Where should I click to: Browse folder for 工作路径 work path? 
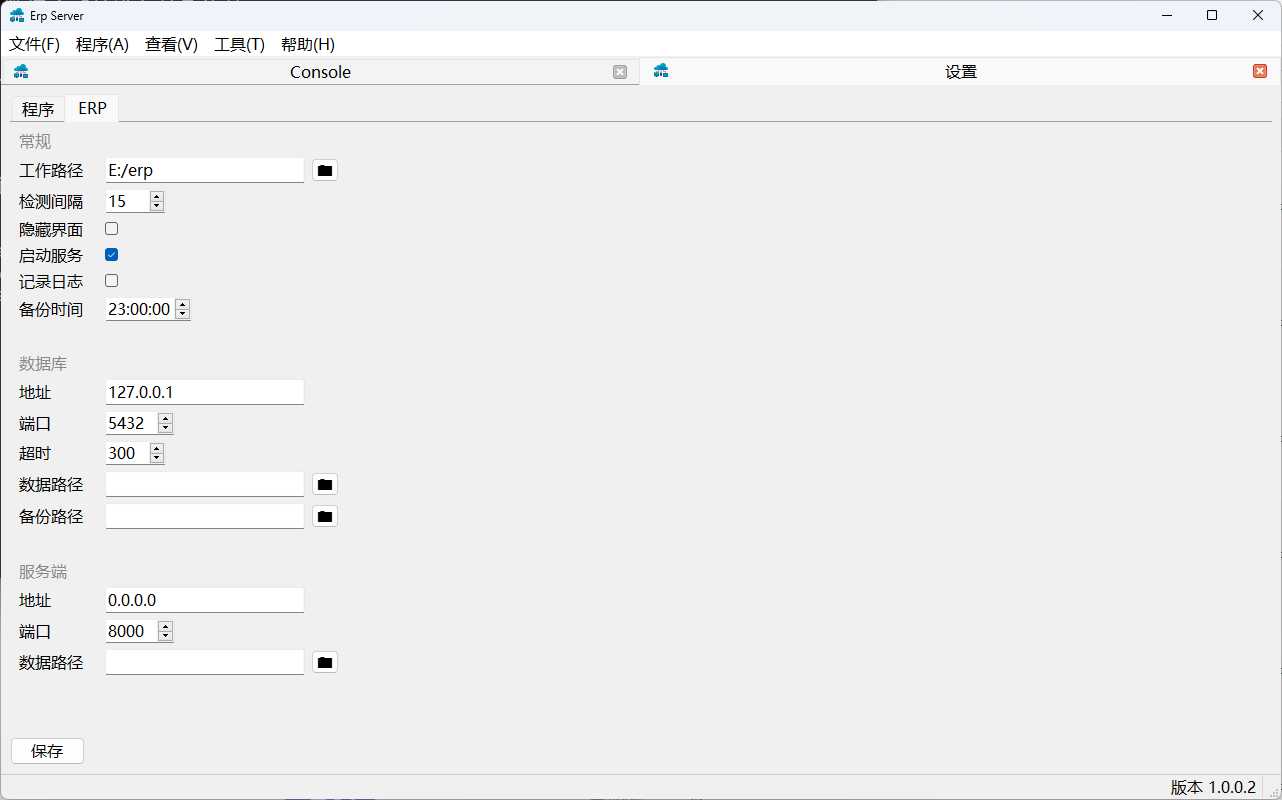tap(324, 171)
